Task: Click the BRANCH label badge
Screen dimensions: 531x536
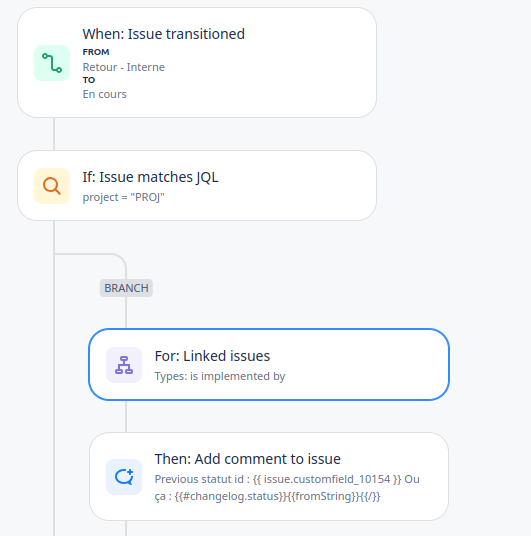Action: (x=126, y=288)
